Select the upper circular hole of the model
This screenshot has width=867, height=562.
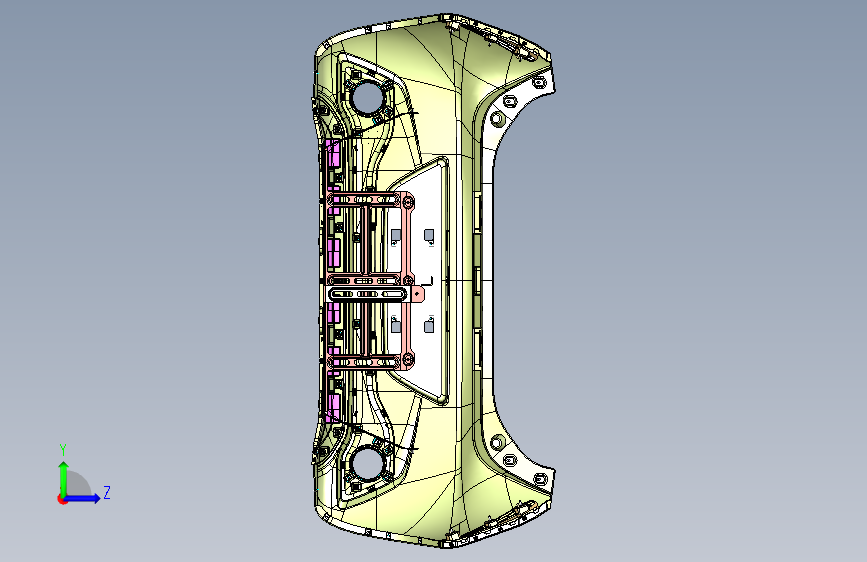pyautogui.click(x=367, y=98)
